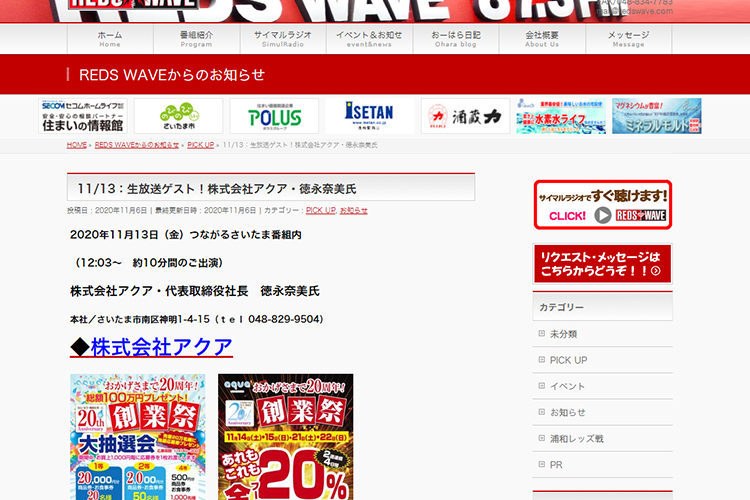Viewport: 750px width, 500px height.
Task: Open メッセージ Message menu item
Action: pos(629,39)
